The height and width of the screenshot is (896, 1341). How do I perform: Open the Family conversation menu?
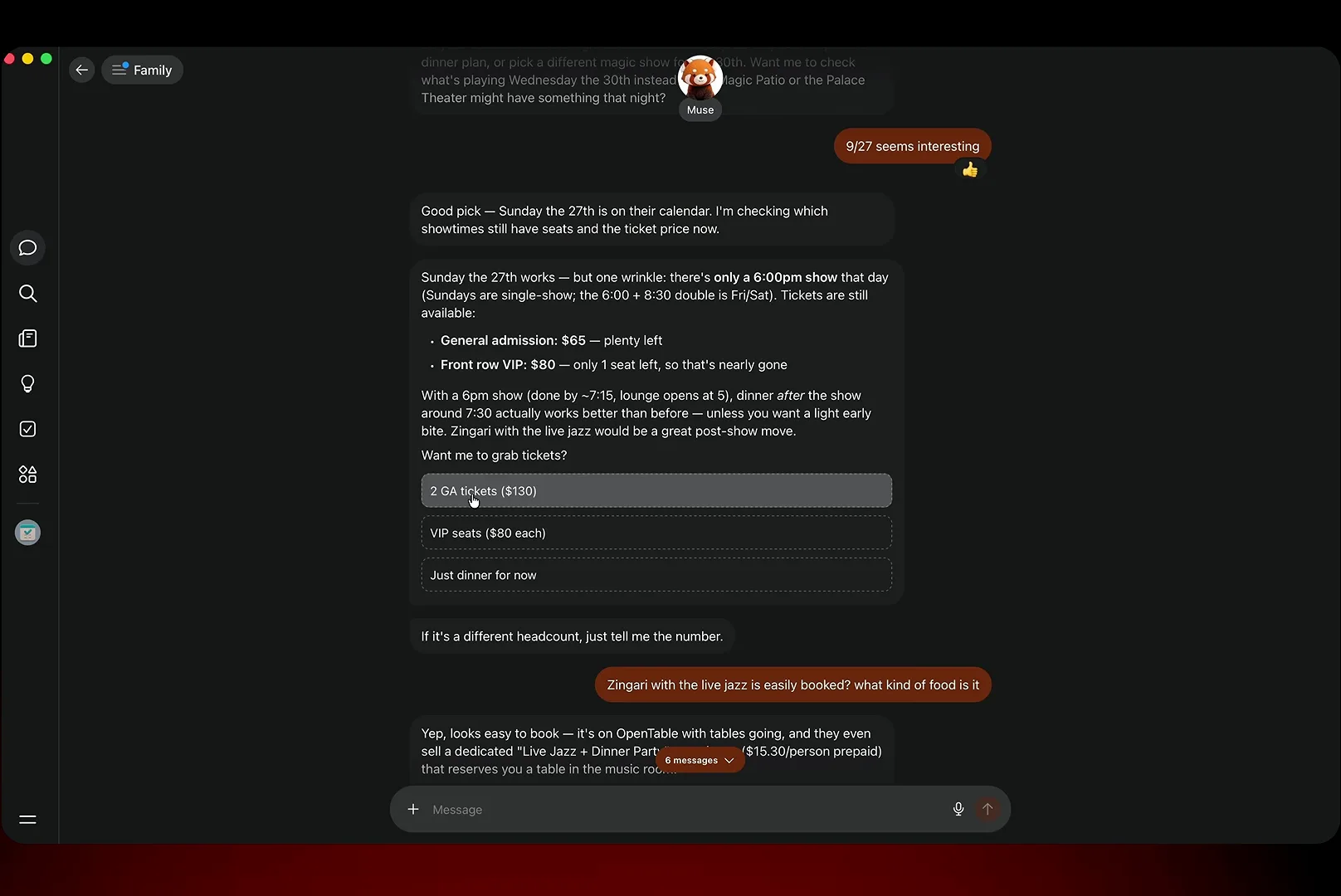pyautogui.click(x=142, y=70)
